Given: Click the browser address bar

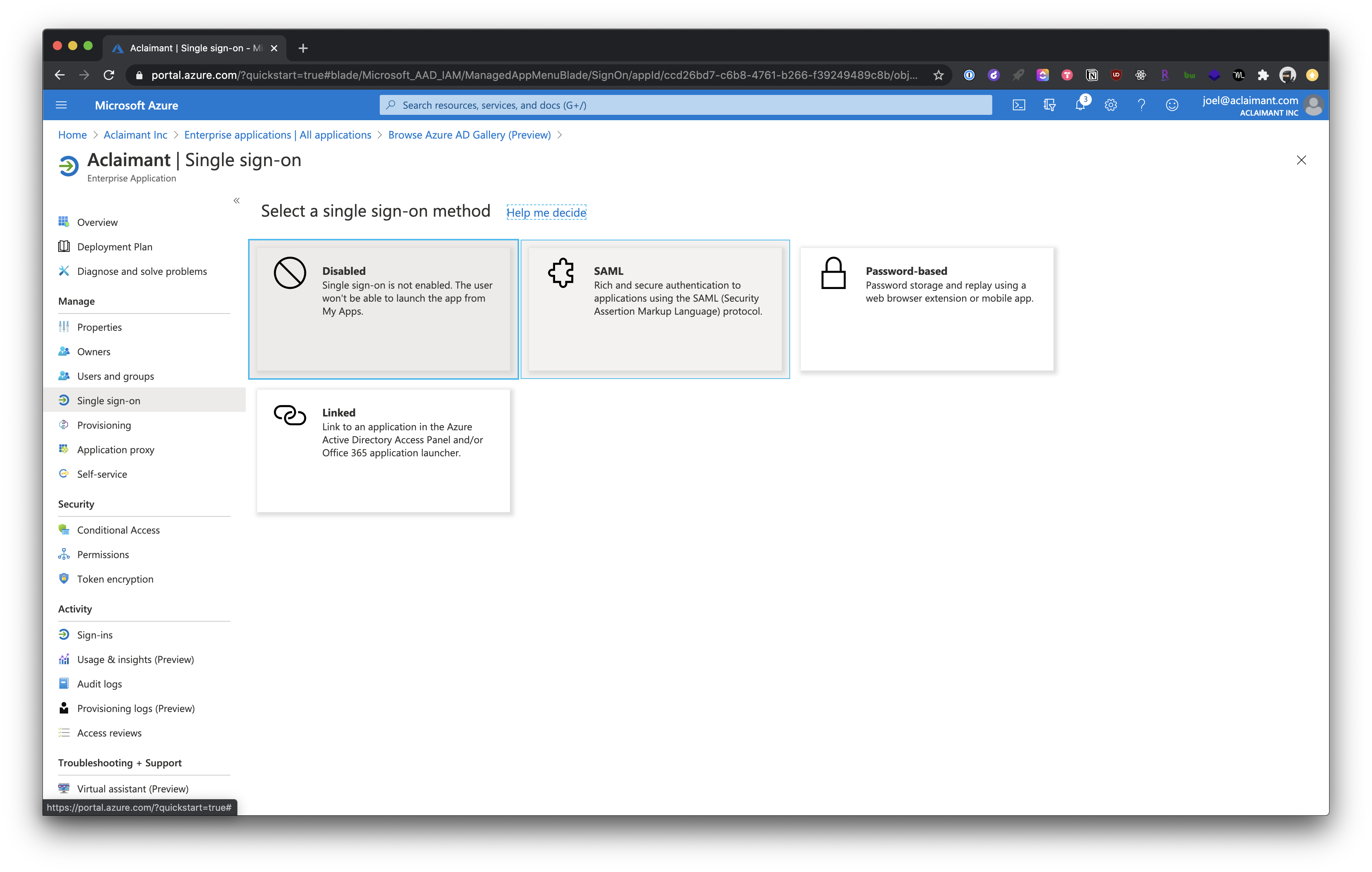Looking at the screenshot, I should click(534, 75).
